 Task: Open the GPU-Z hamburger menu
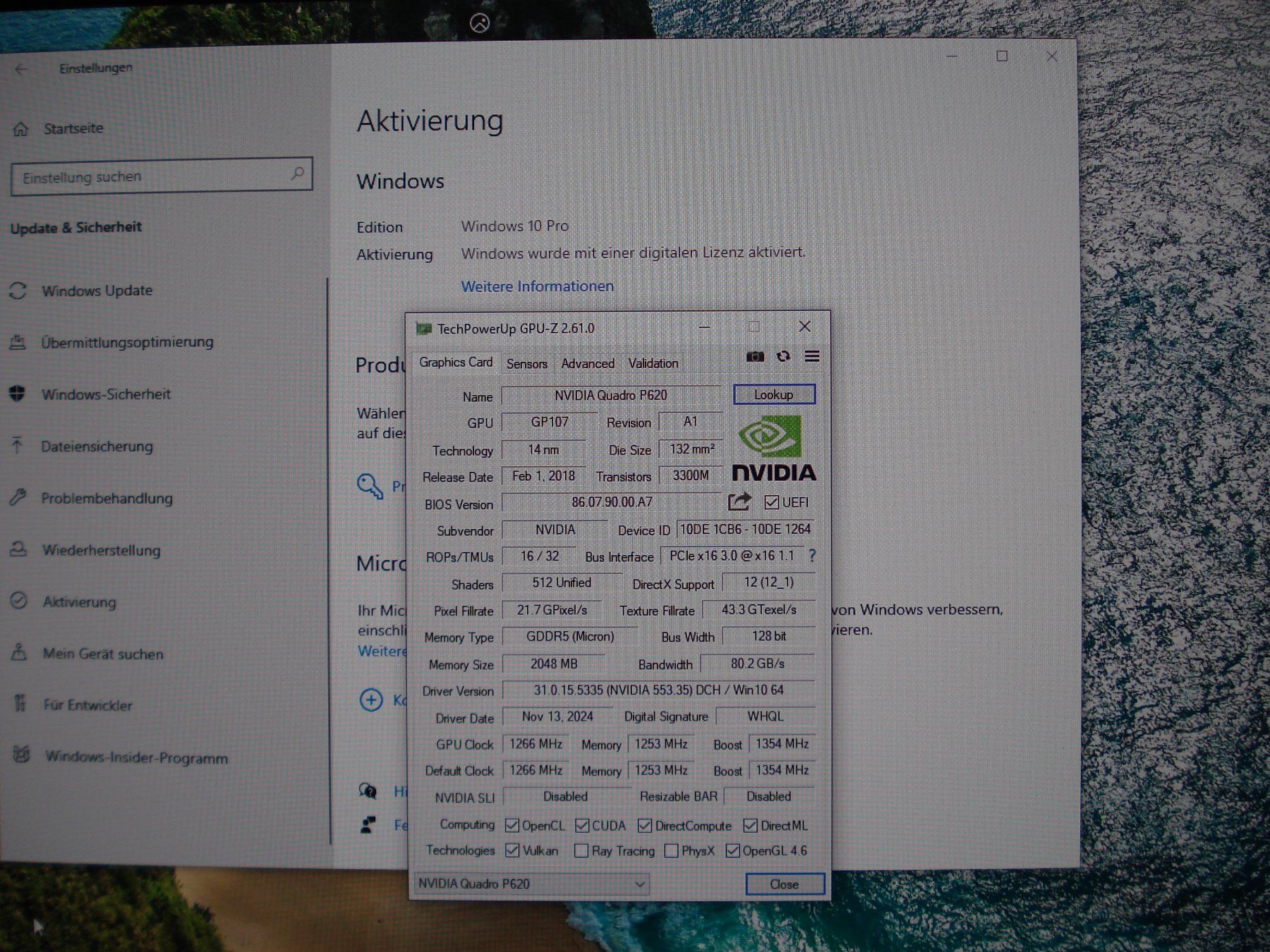tap(812, 357)
